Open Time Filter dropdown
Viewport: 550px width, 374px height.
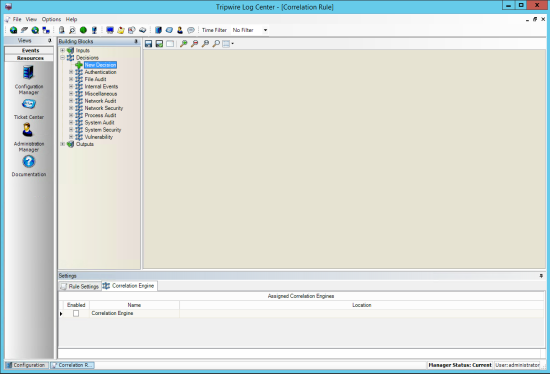pyautogui.click(x=266, y=30)
